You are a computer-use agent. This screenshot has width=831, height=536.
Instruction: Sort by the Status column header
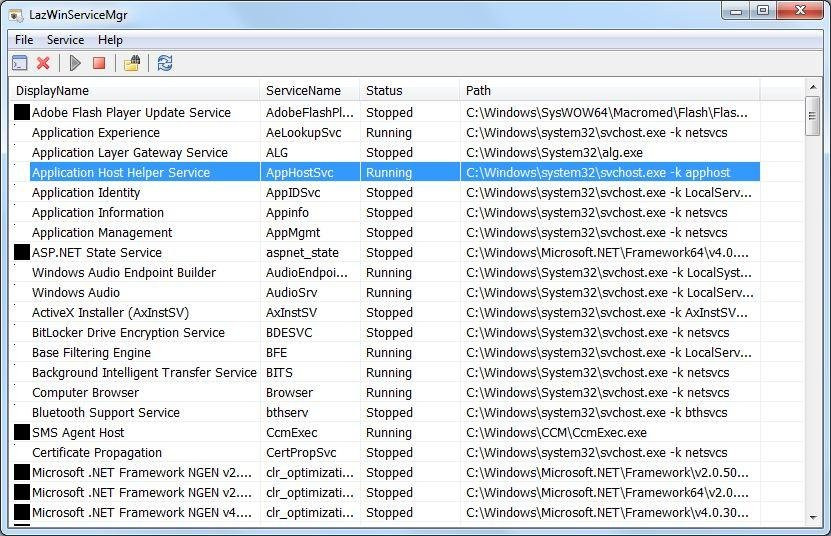410,90
